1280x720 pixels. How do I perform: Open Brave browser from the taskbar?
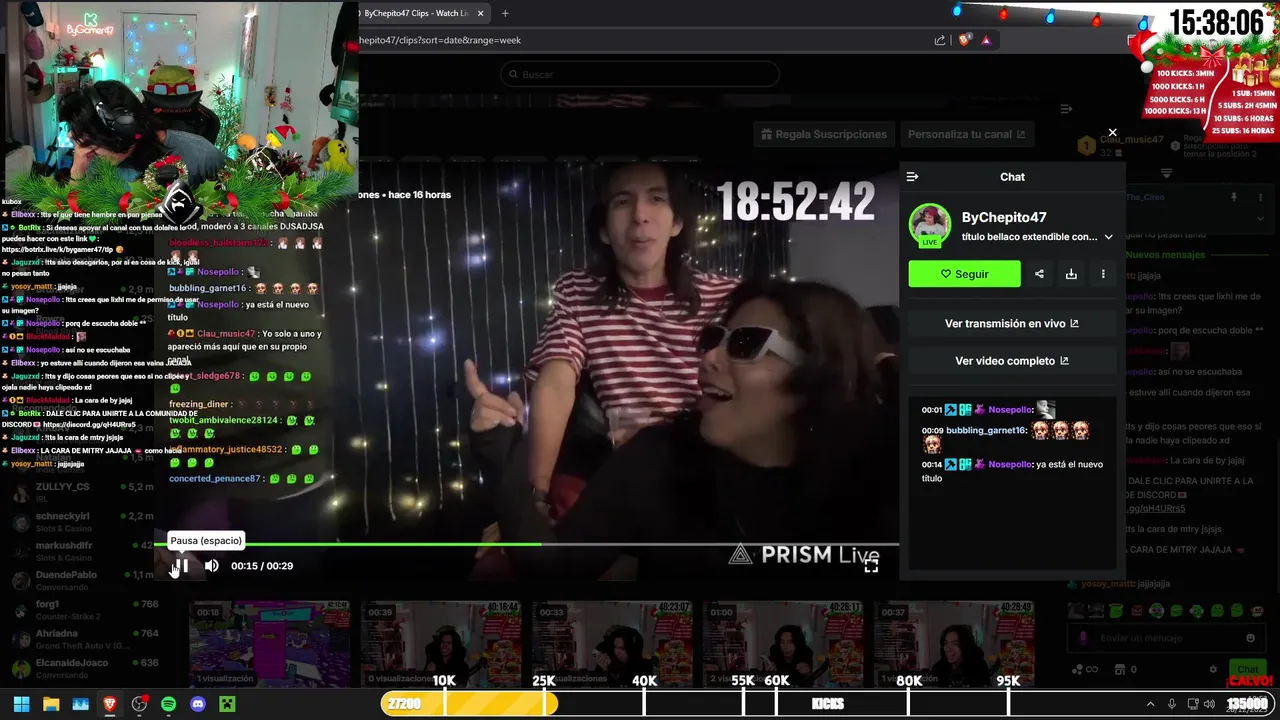click(x=110, y=704)
